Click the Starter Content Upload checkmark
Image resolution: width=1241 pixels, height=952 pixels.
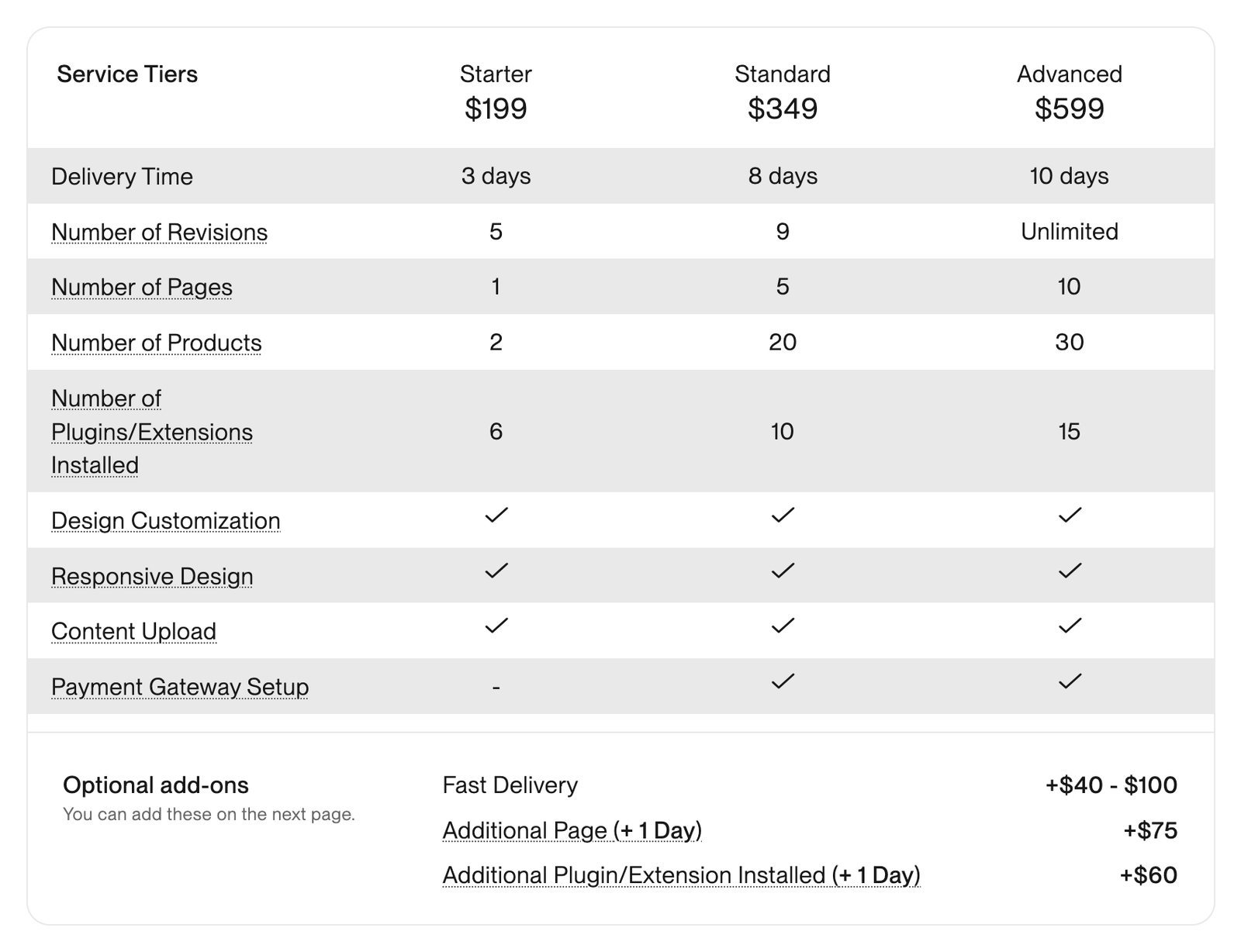(496, 626)
